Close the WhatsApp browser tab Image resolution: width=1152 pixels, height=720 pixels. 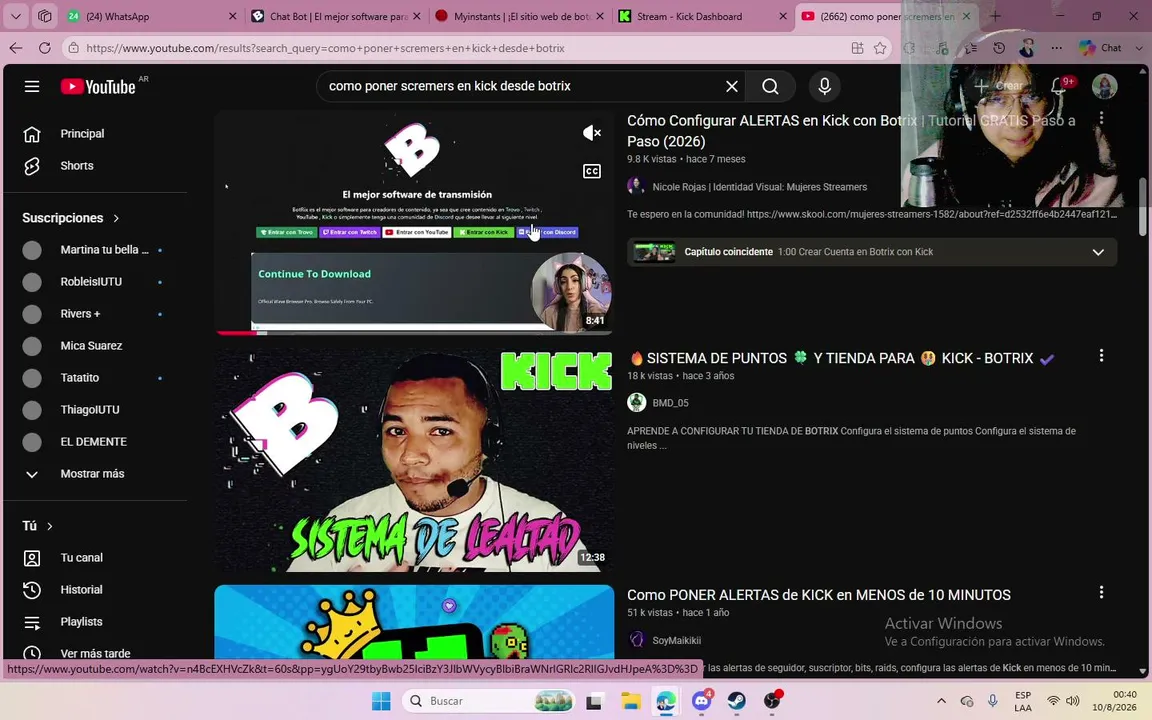[x=232, y=16]
